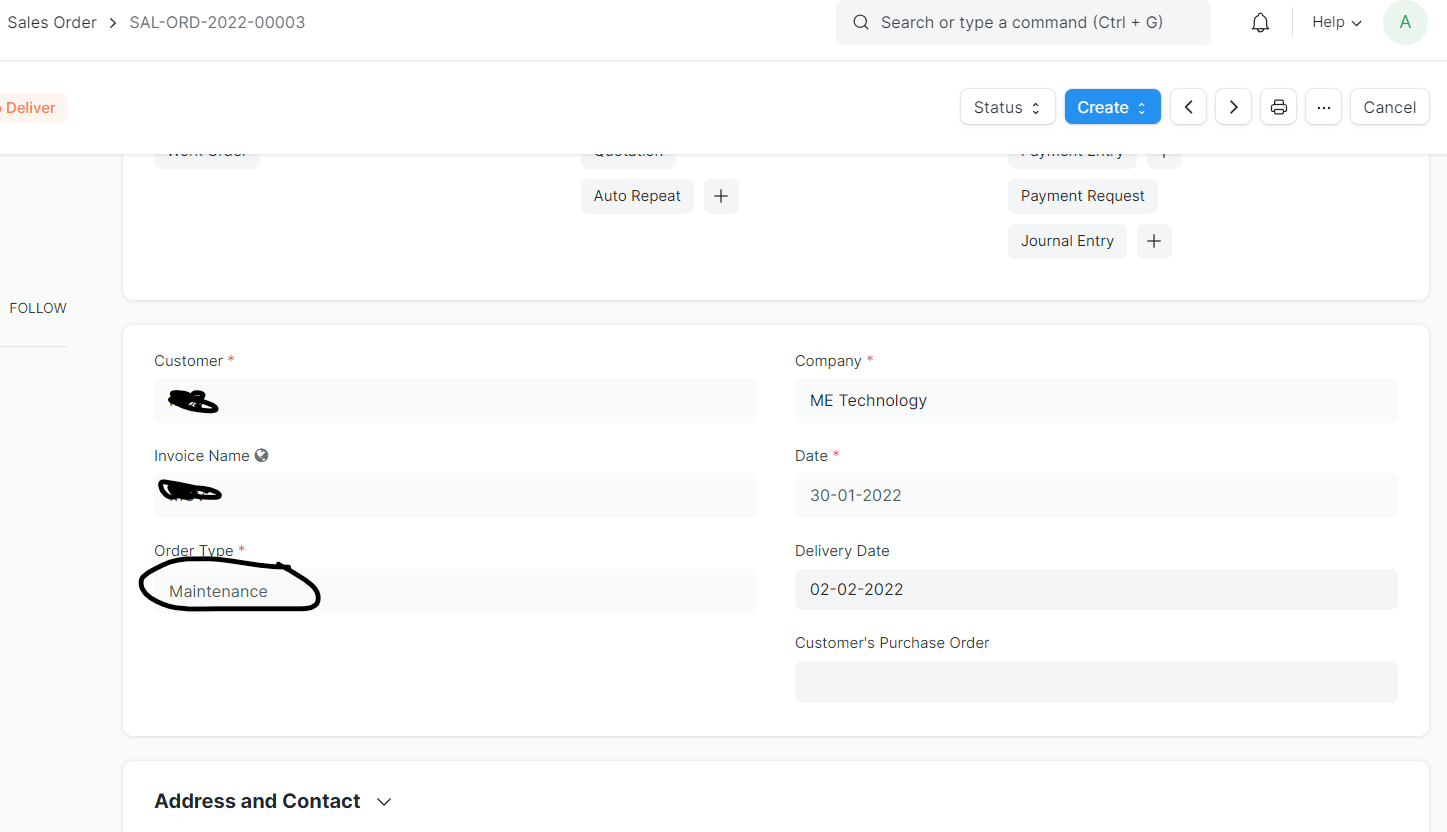Click the FOLLOW button
1447x832 pixels.
[x=37, y=307]
